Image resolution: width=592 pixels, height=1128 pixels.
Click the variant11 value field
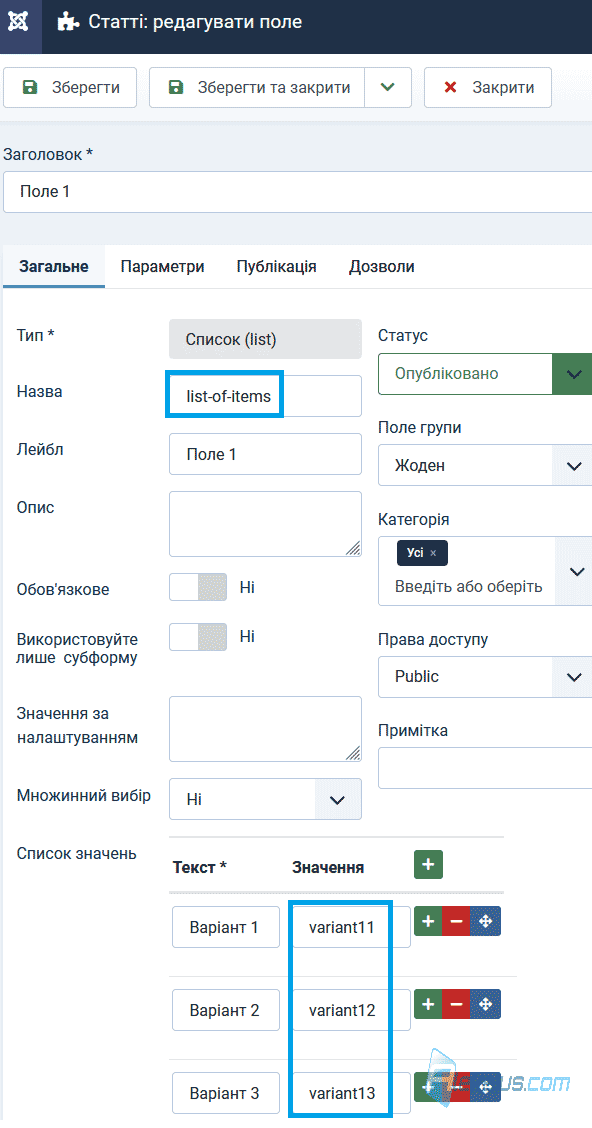(351, 927)
